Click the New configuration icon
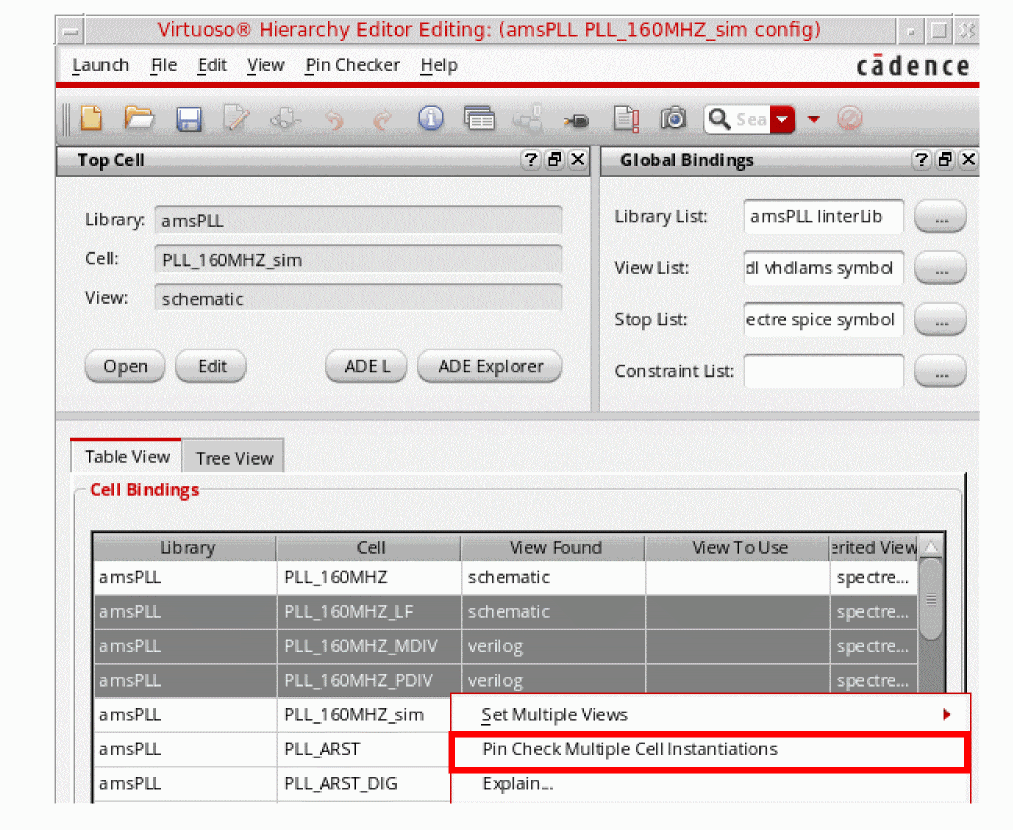The width and height of the screenshot is (1013, 830). [x=92, y=119]
